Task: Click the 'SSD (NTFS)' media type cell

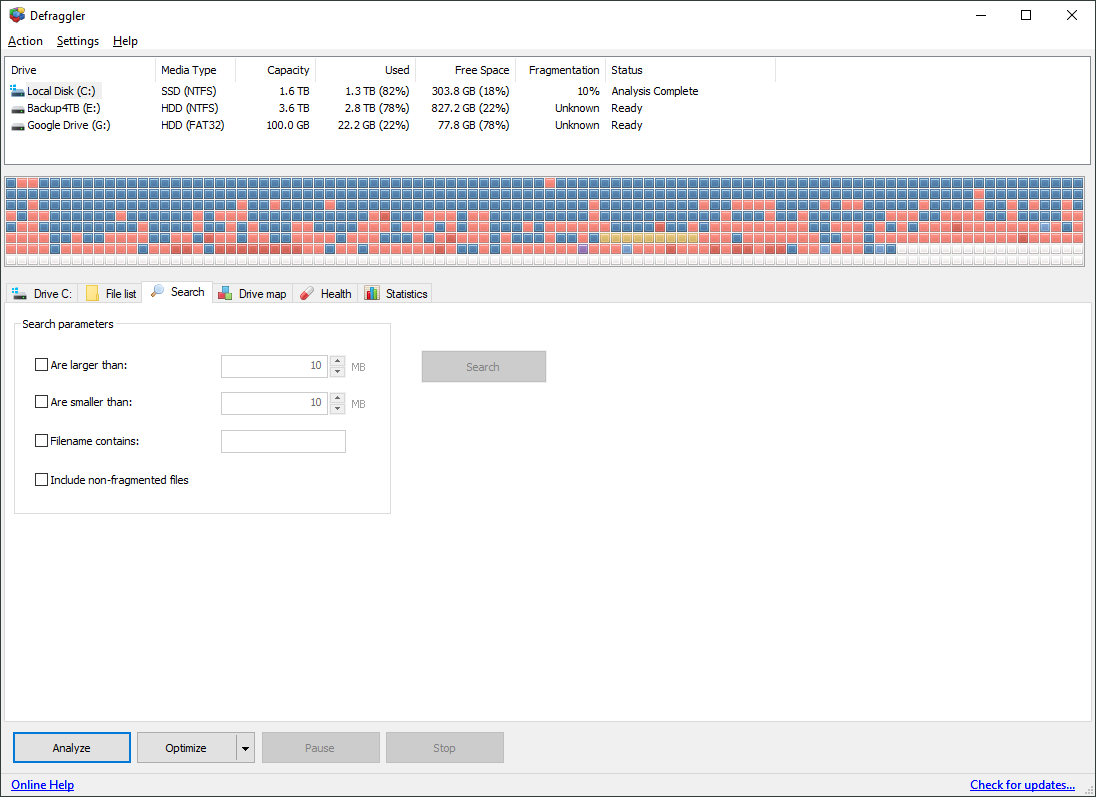Action: [189, 91]
